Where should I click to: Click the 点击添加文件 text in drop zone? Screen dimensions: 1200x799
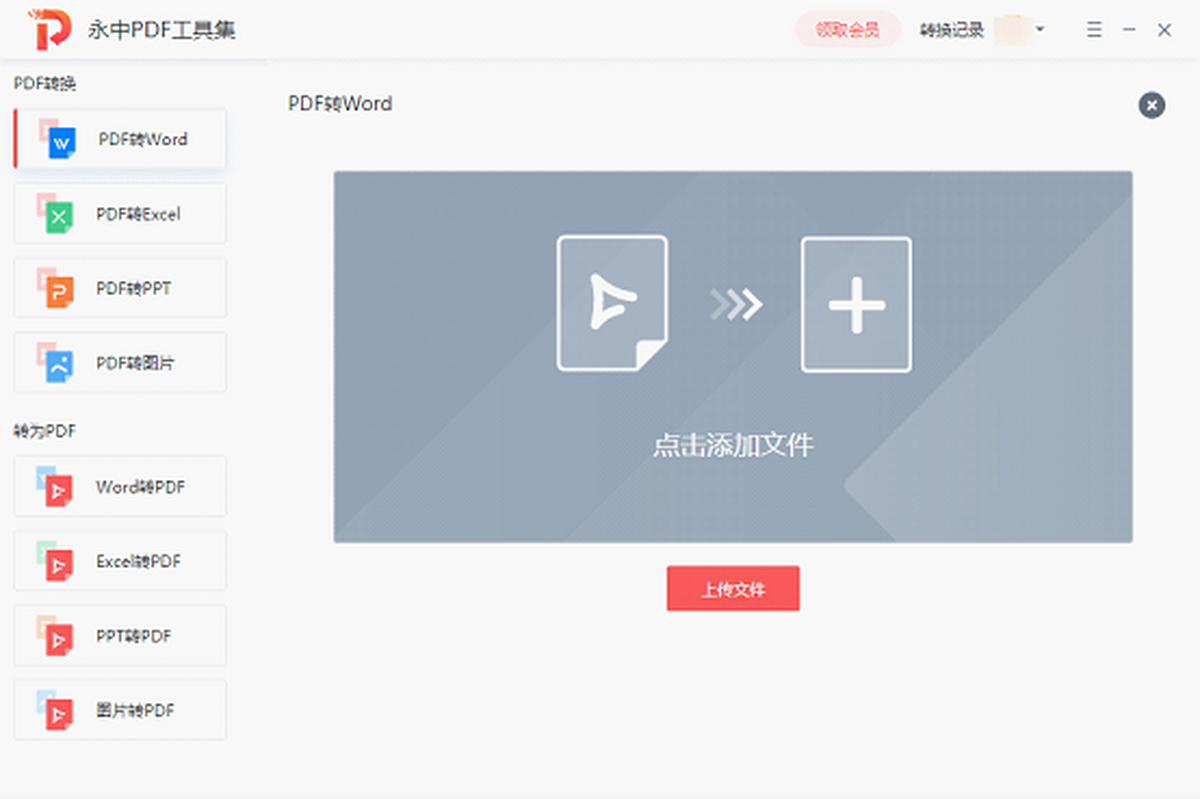pos(733,445)
